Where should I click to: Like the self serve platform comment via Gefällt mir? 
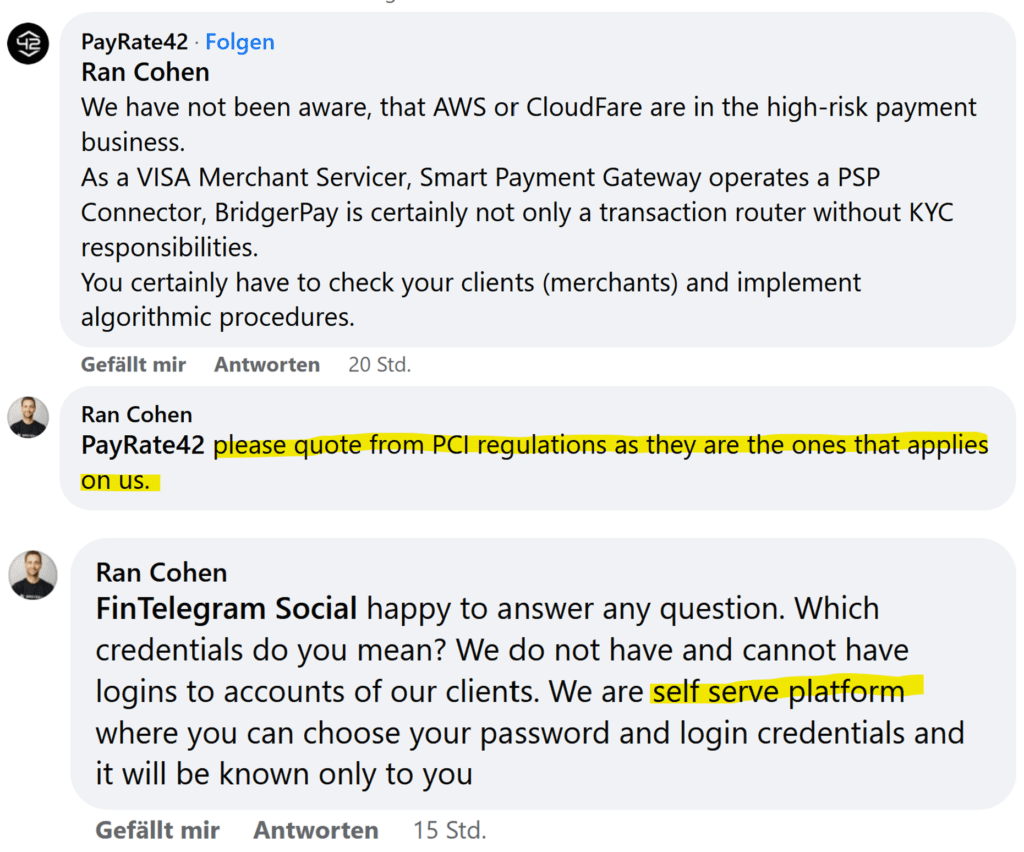157,830
